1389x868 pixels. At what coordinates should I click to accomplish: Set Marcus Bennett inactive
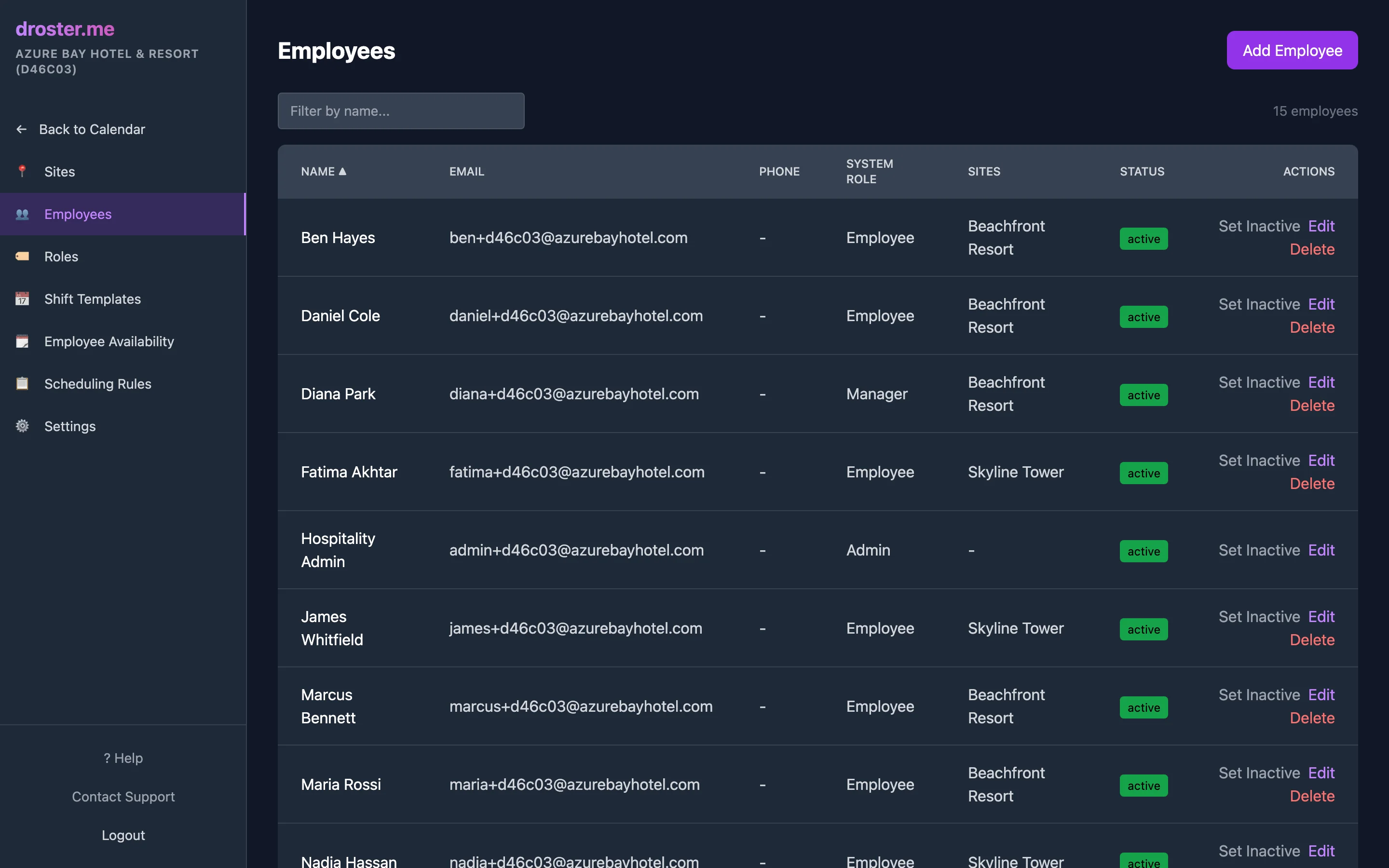1259,694
